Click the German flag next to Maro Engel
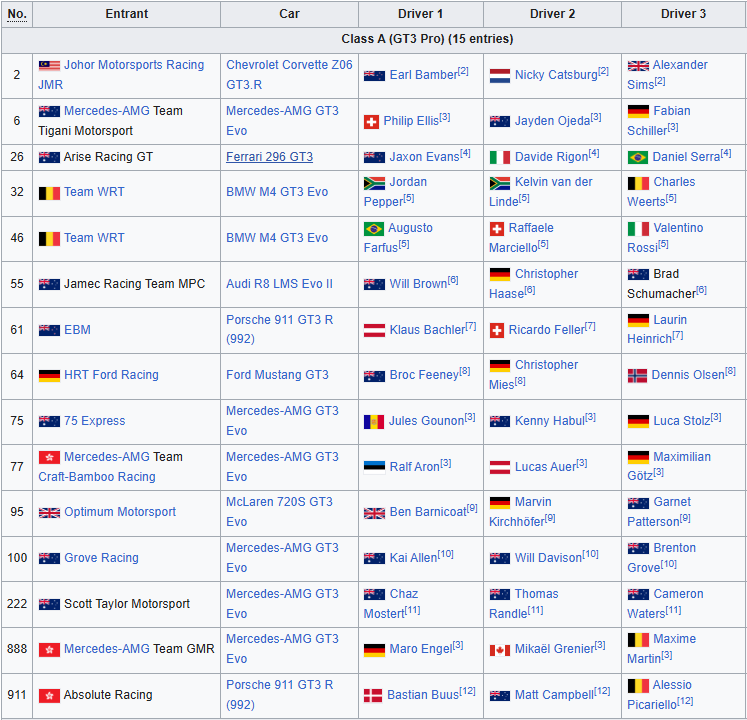 tap(374, 649)
